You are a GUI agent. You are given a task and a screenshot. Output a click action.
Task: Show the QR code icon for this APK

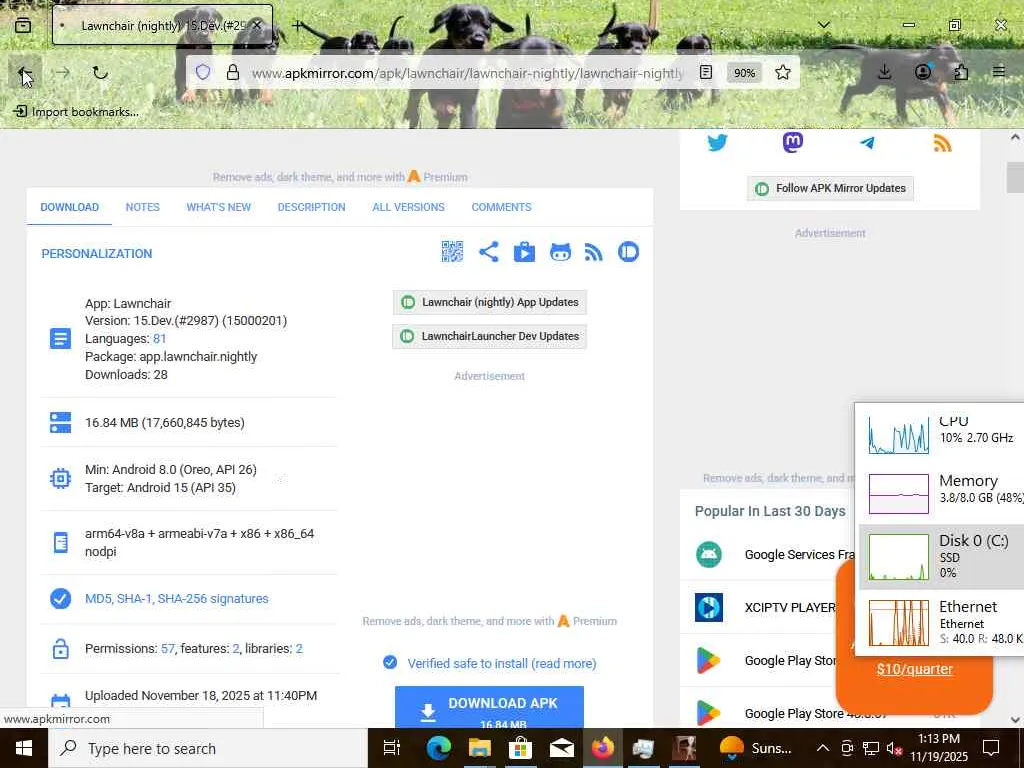click(x=452, y=252)
